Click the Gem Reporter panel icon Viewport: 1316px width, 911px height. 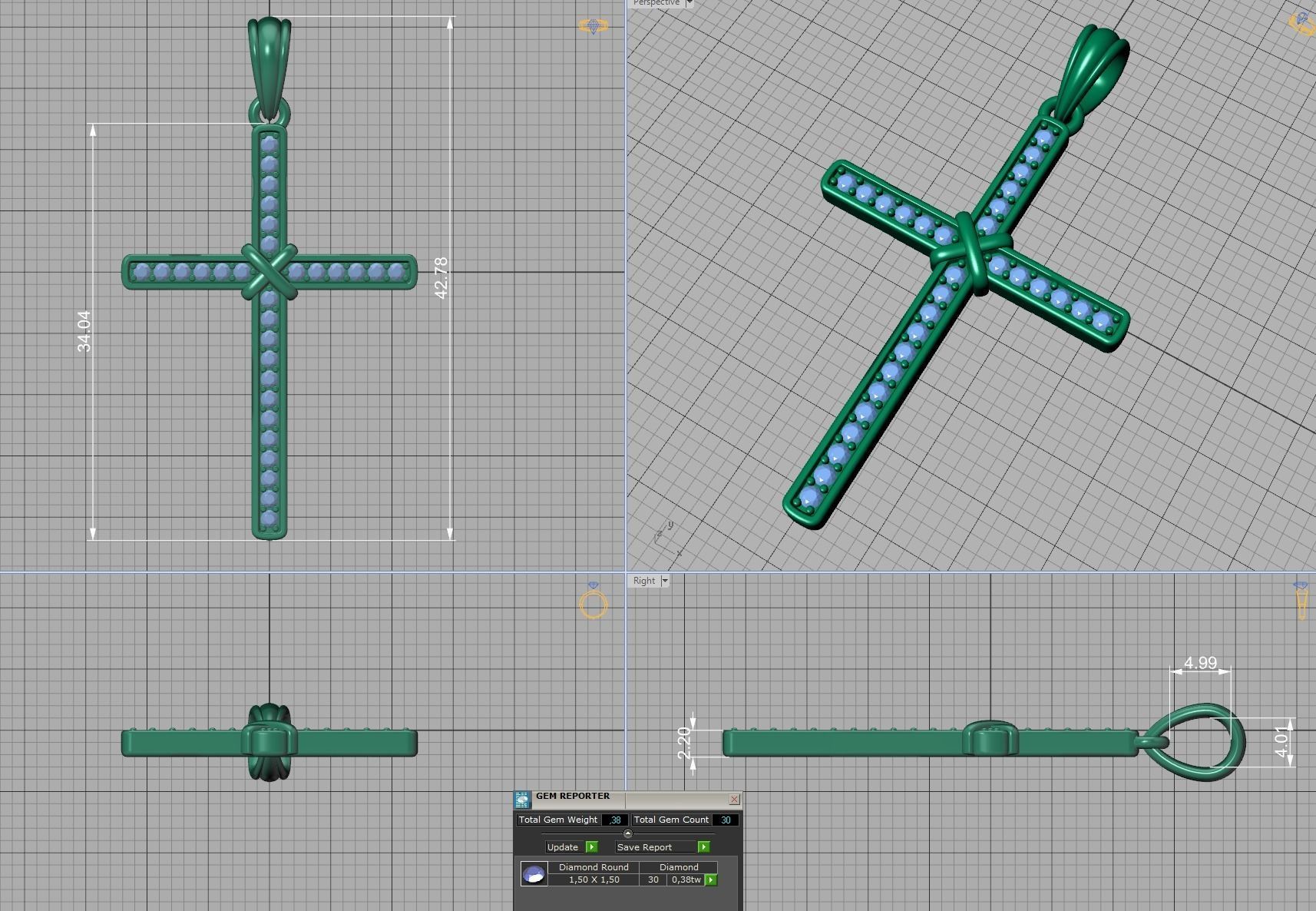tap(522, 800)
